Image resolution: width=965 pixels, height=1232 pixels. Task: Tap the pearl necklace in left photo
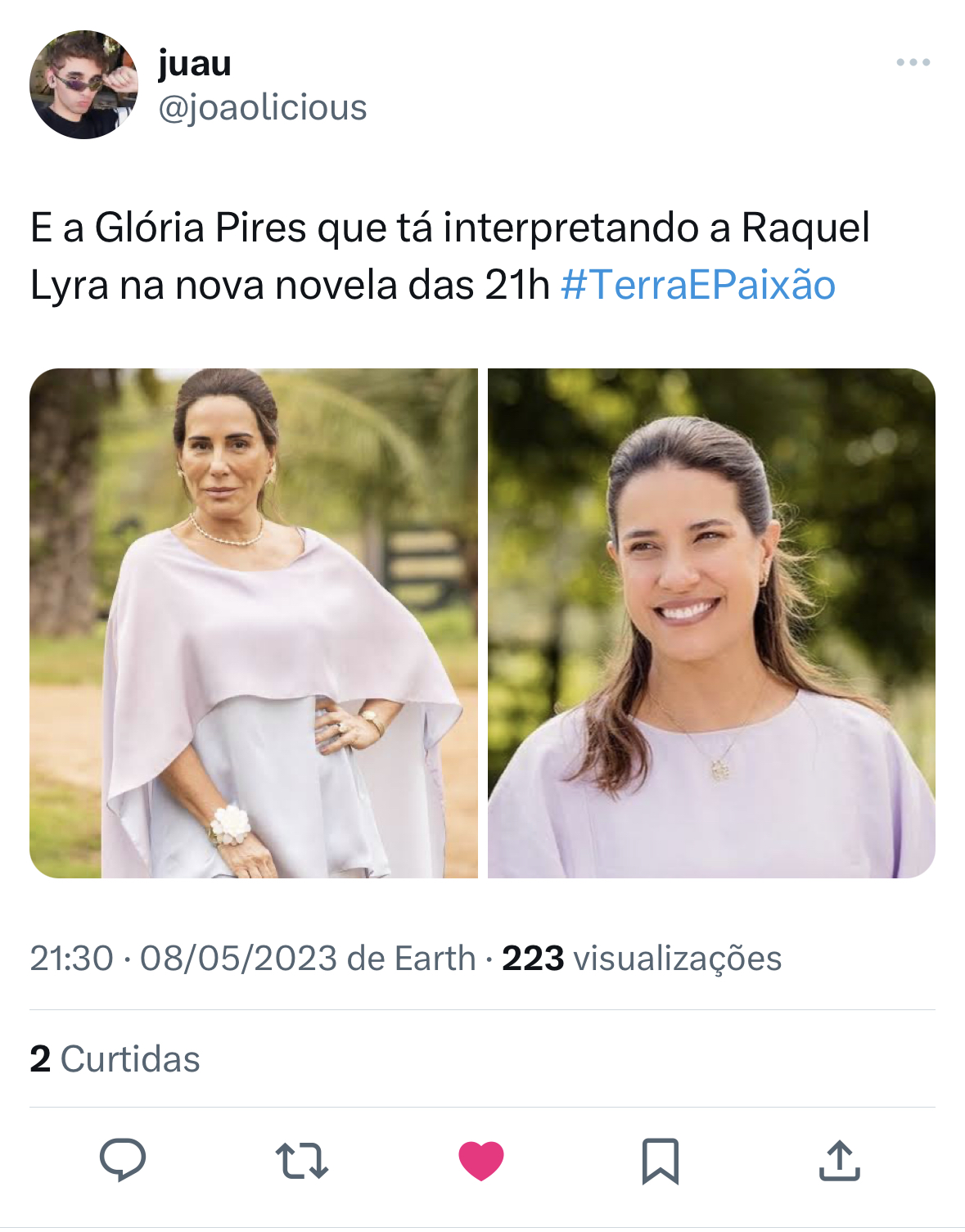click(227, 532)
